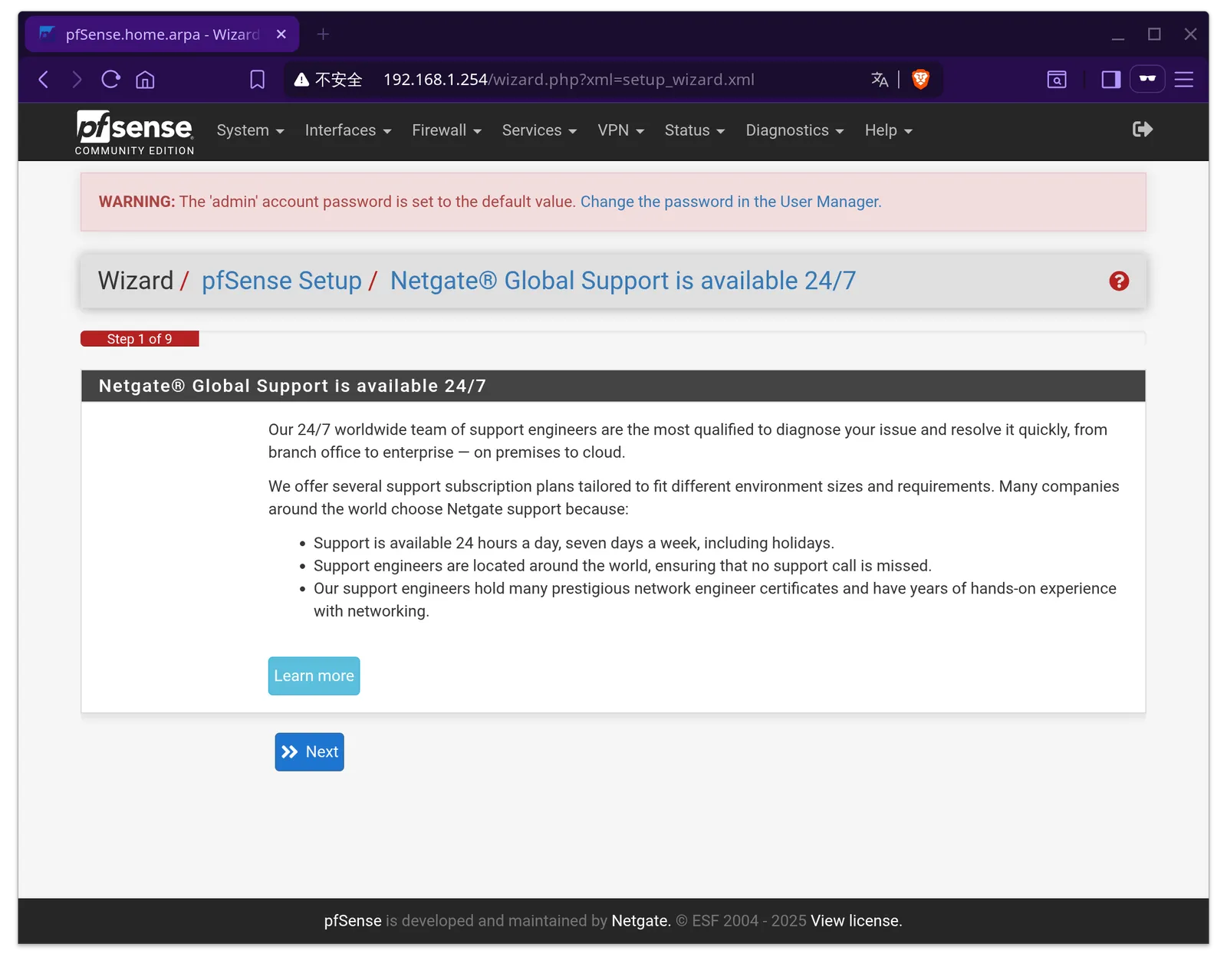Open the Diagnostics menu
1227x980 pixels.
tap(795, 130)
